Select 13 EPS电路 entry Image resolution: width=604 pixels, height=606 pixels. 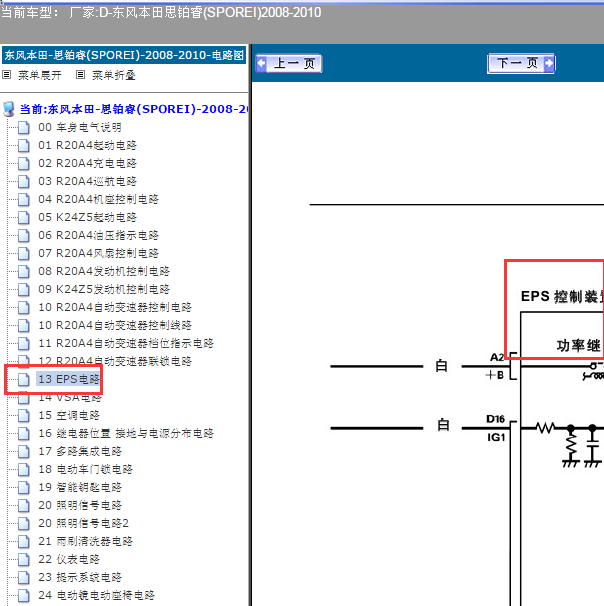pyautogui.click(x=69, y=379)
